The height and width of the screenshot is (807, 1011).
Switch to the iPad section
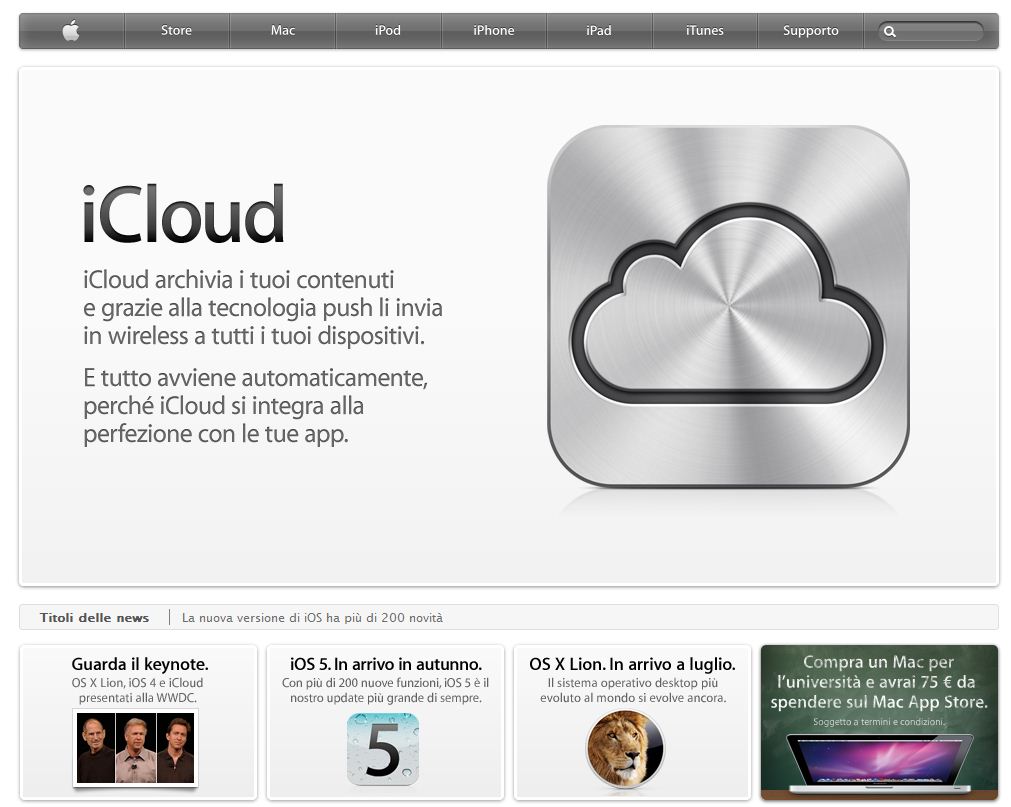[599, 31]
